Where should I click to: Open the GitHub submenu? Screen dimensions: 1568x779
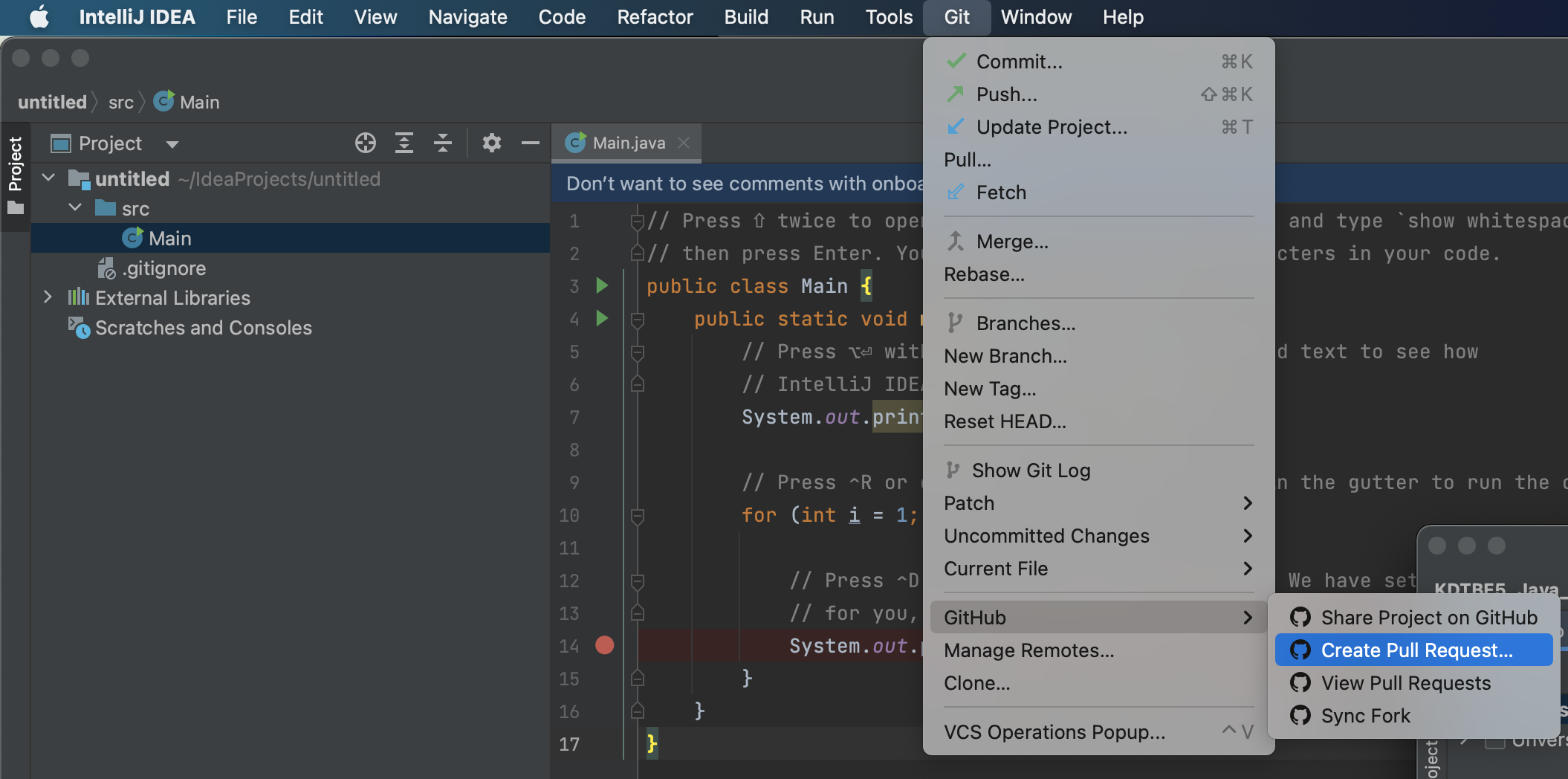[x=1098, y=617]
